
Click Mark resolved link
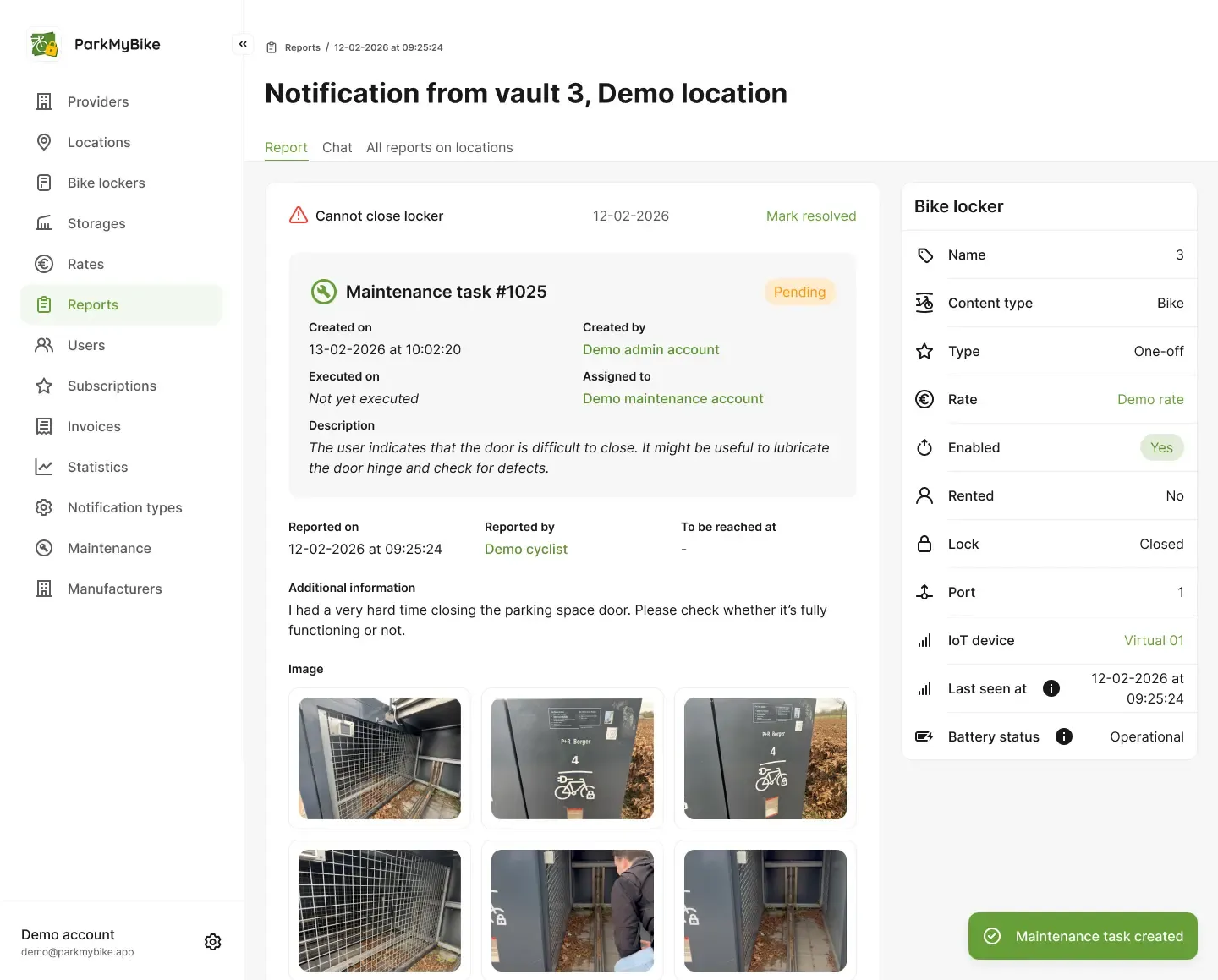[x=810, y=216]
